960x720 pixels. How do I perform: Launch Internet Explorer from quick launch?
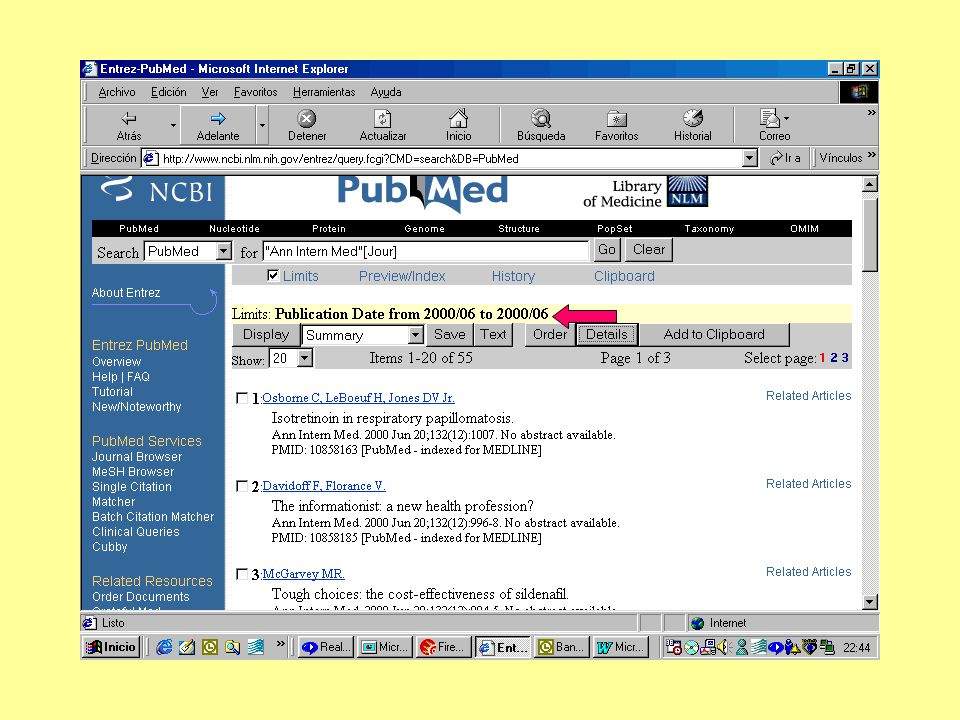pyautogui.click(x=164, y=647)
